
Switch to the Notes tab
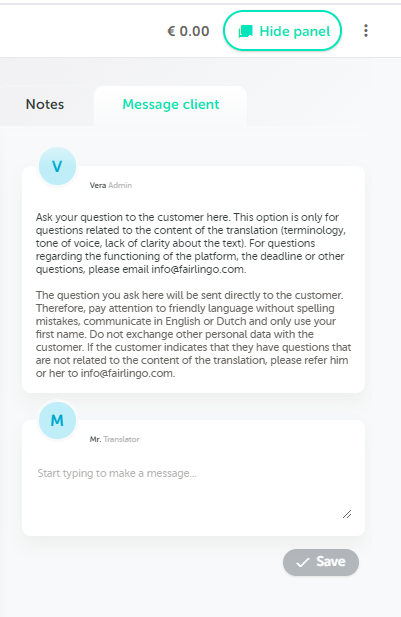[x=45, y=105]
